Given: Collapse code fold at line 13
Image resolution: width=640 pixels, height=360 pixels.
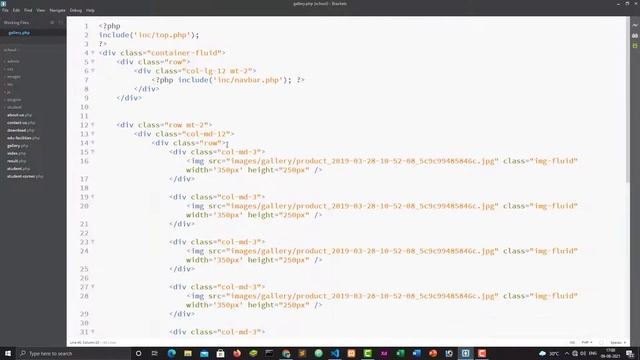Looking at the screenshot, I should [x=93, y=133].
